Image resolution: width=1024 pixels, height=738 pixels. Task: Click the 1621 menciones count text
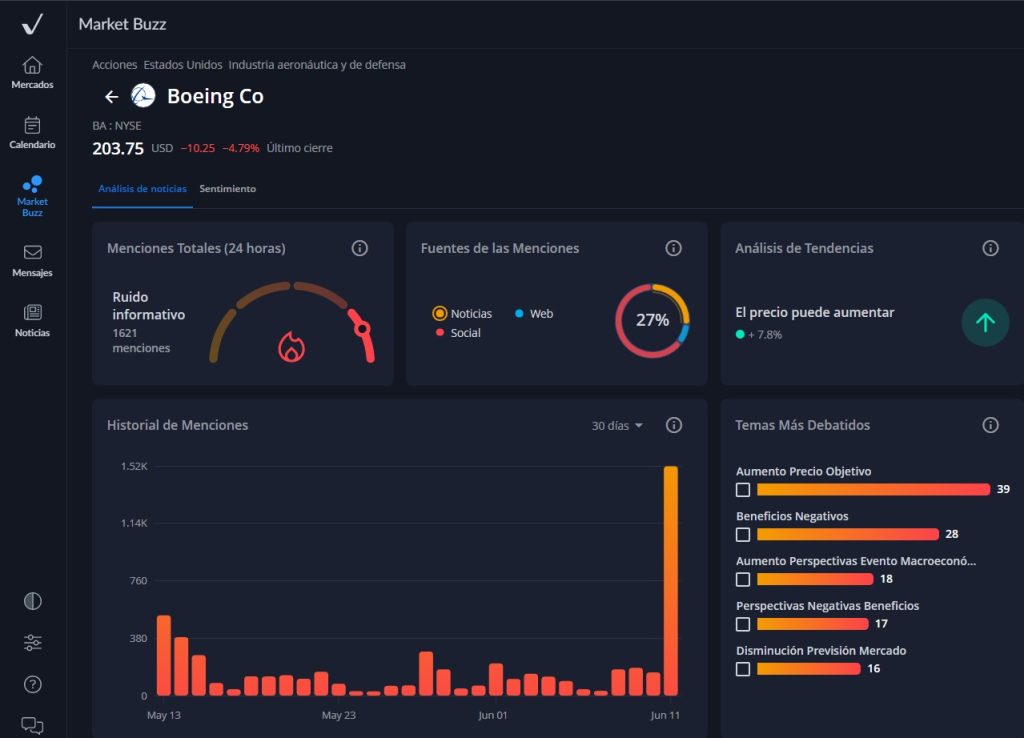click(141, 340)
